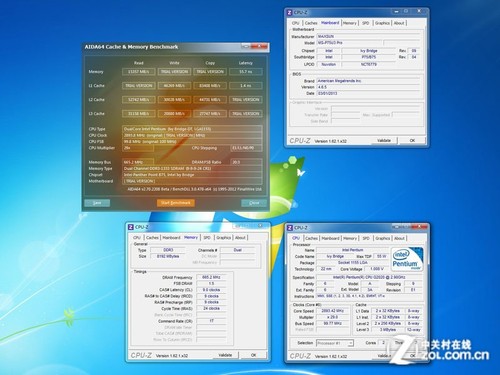Screen dimensions: 500x375
Task: Open SPD tab in Memory window
Action: coord(207,238)
